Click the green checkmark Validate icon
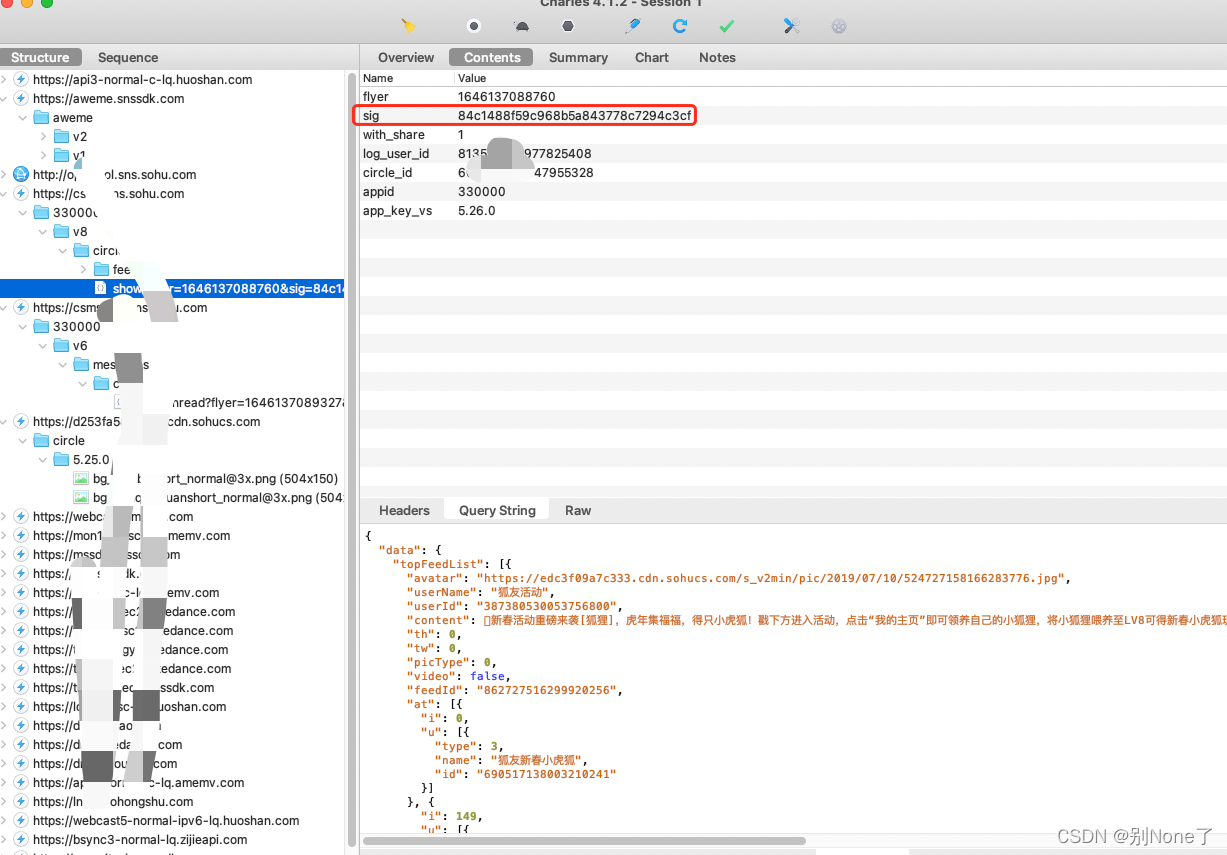 coord(727,26)
